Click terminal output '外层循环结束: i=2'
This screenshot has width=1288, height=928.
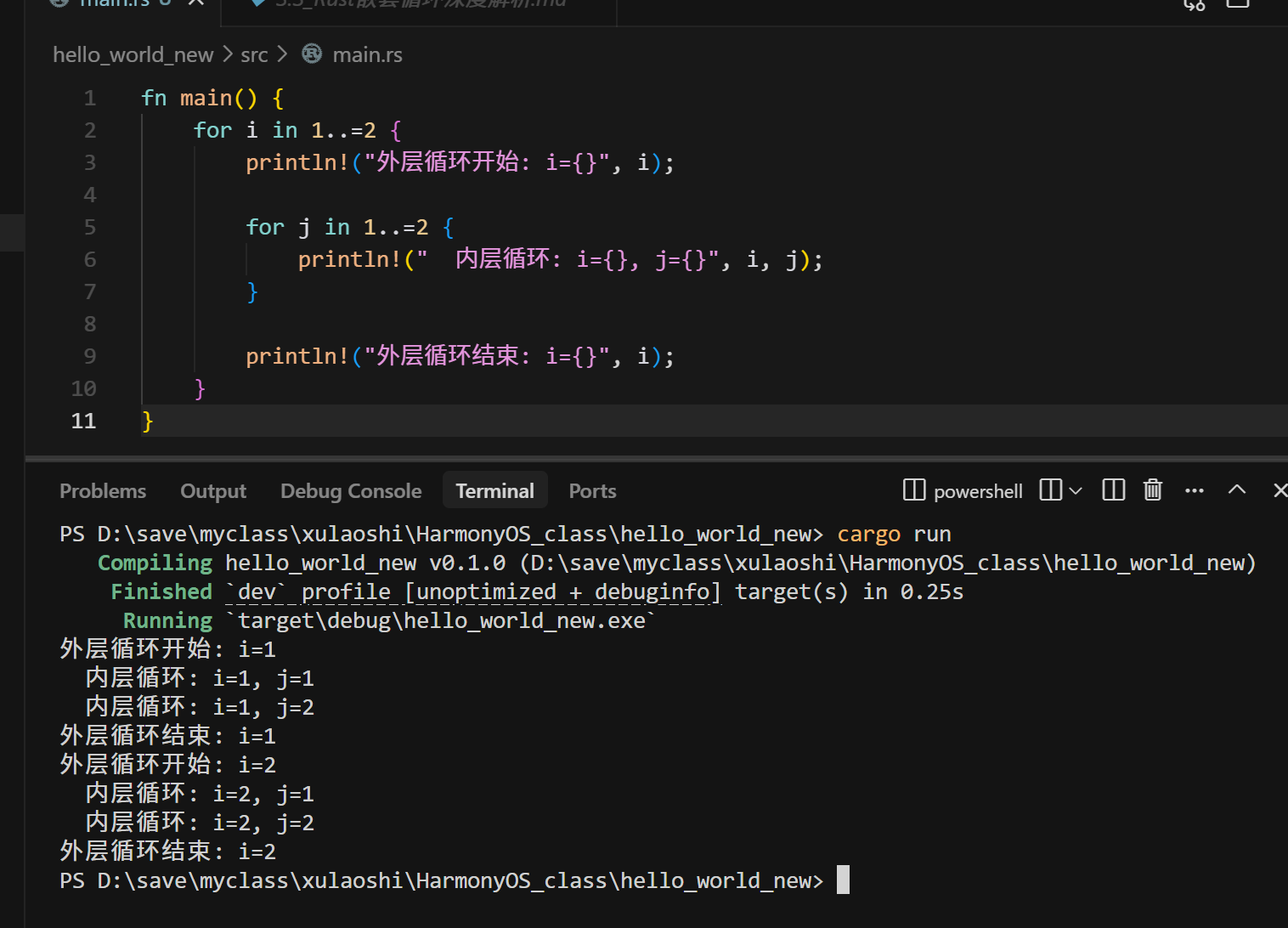[x=167, y=852]
